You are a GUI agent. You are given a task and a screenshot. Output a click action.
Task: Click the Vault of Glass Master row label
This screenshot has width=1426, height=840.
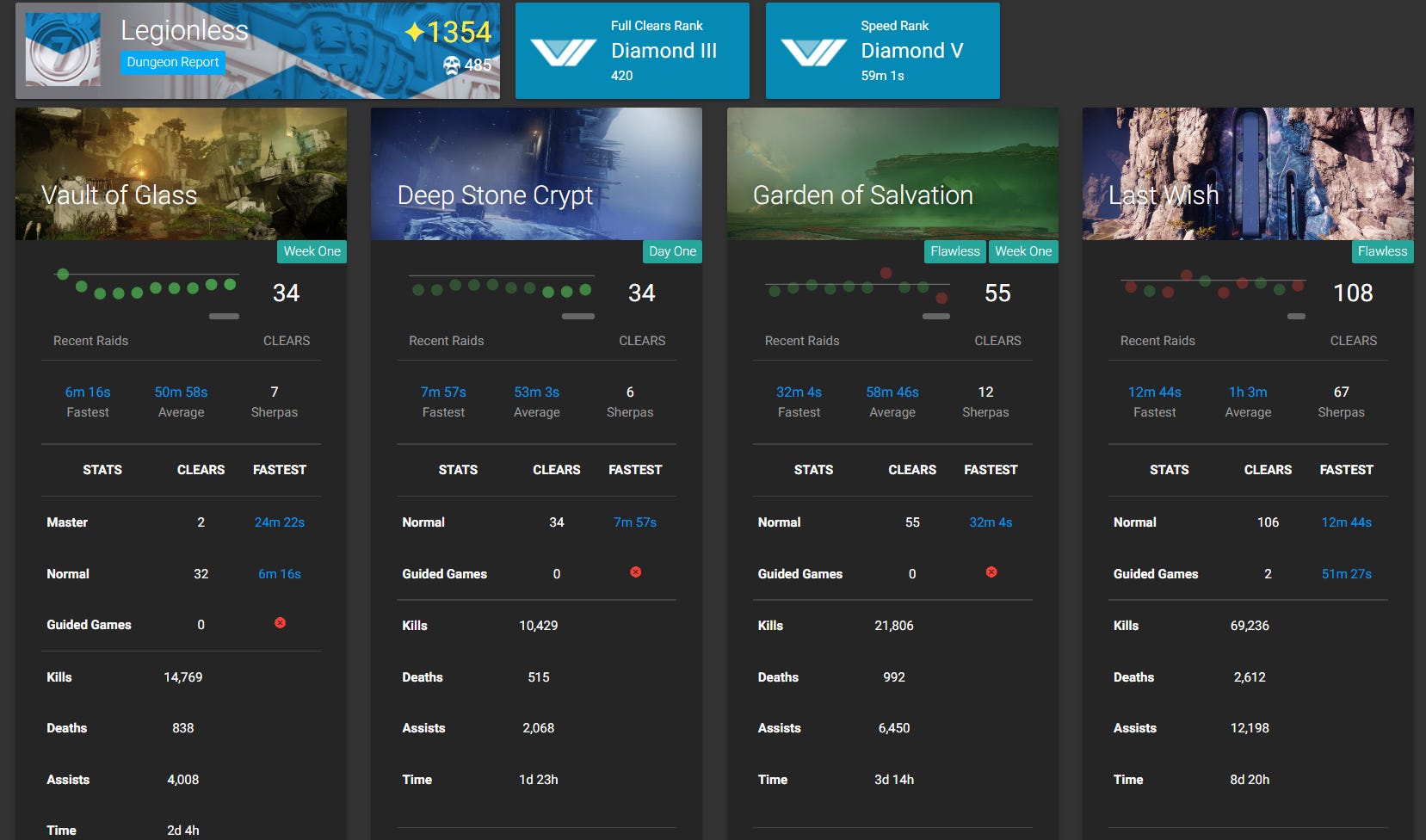pyautogui.click(x=67, y=522)
